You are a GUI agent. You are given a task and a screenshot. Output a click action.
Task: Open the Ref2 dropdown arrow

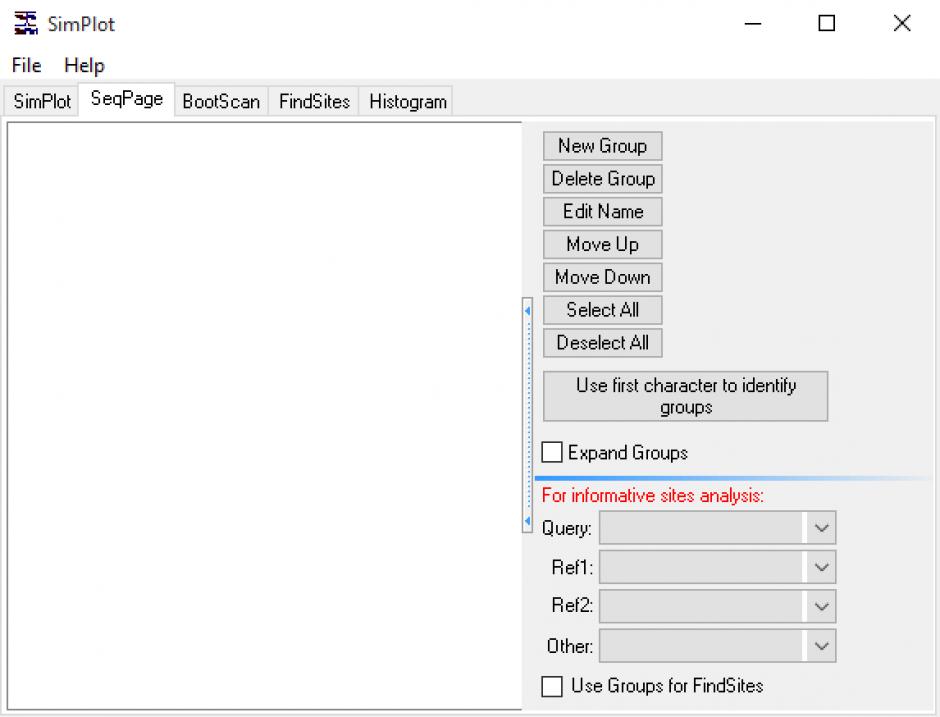point(821,606)
